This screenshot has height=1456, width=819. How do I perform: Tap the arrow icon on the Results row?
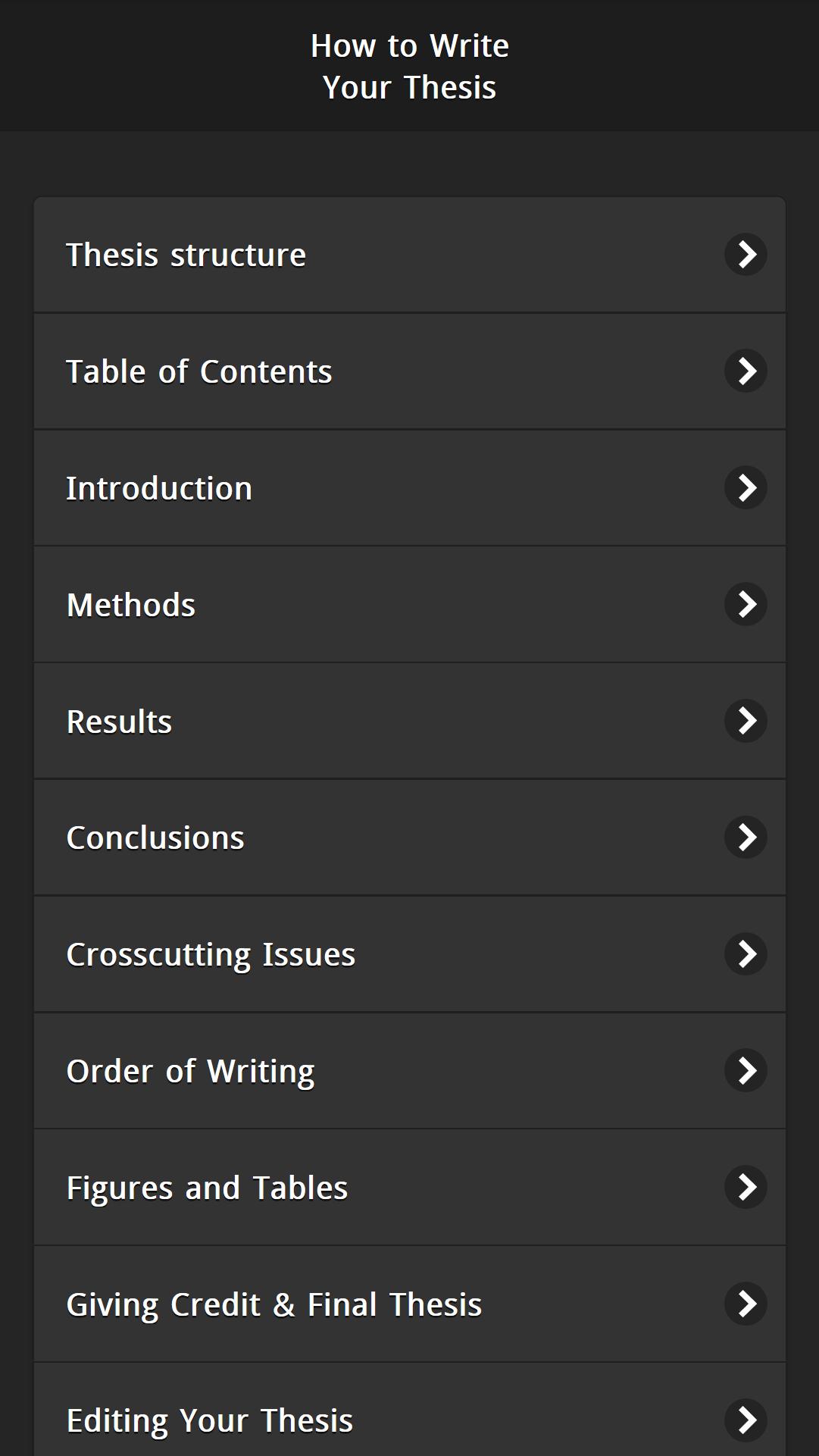click(746, 721)
